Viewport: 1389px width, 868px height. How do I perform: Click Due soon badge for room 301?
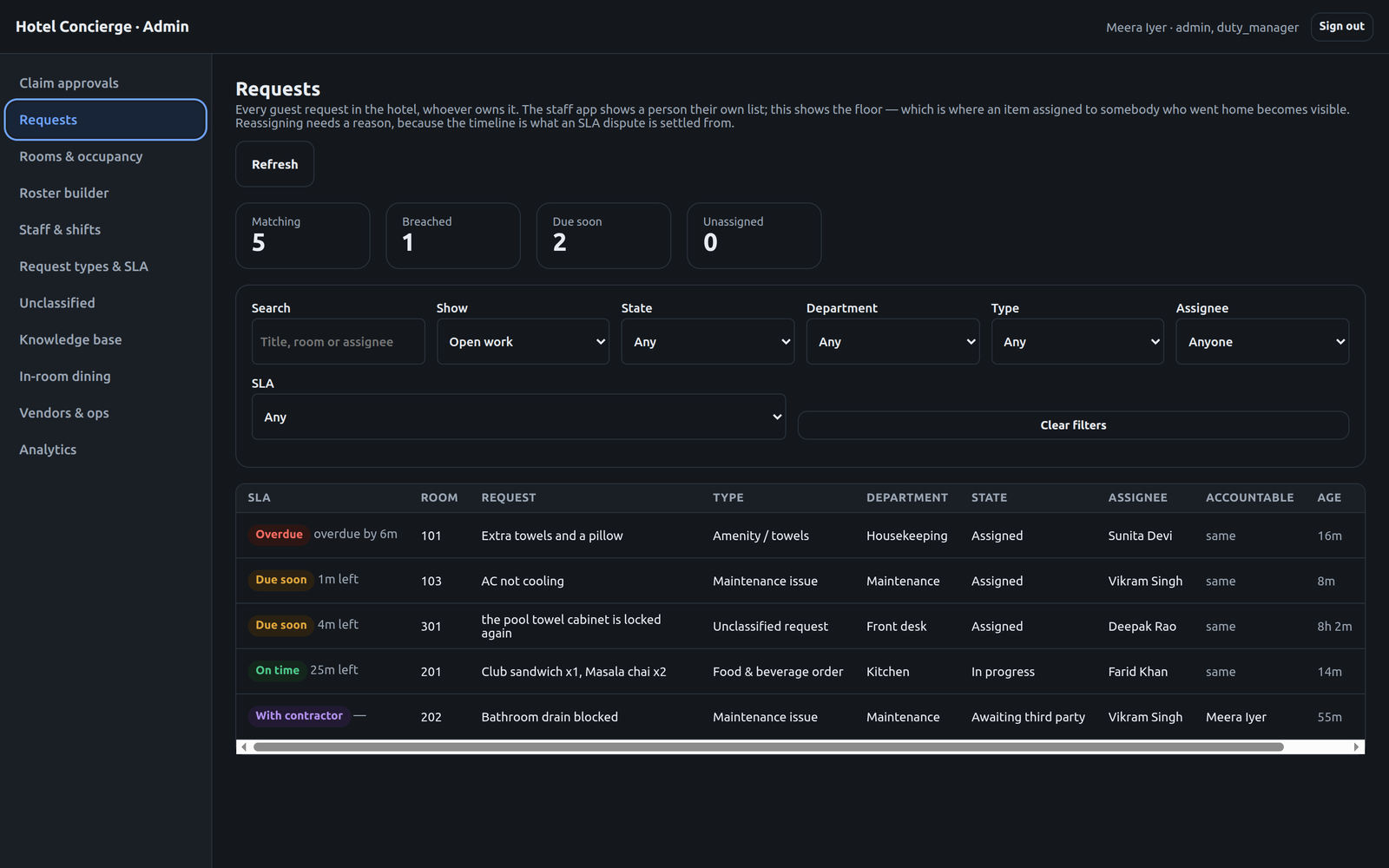280,625
